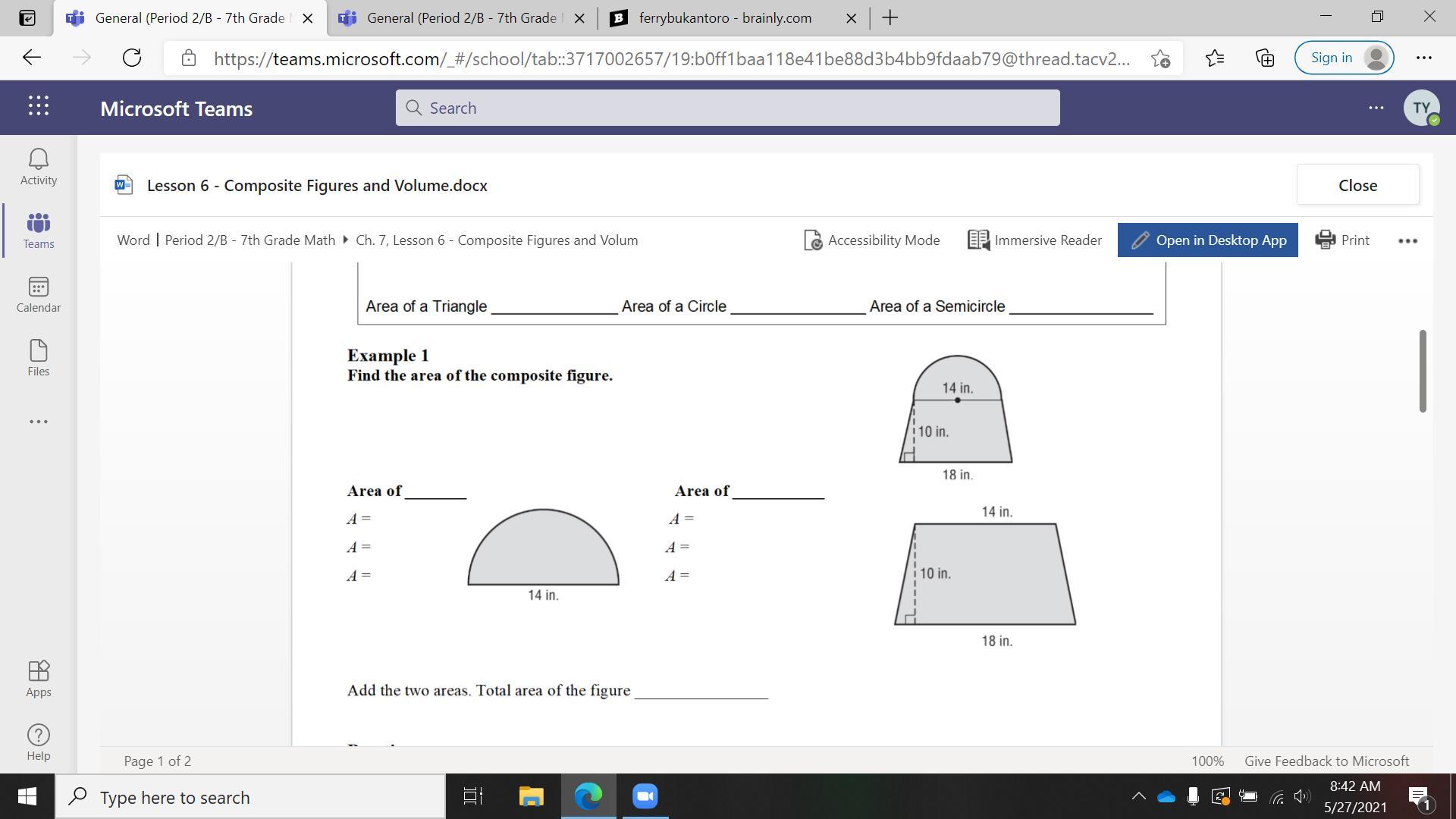Click the Print icon button
This screenshot has height=819, width=1456.
pos(1342,240)
